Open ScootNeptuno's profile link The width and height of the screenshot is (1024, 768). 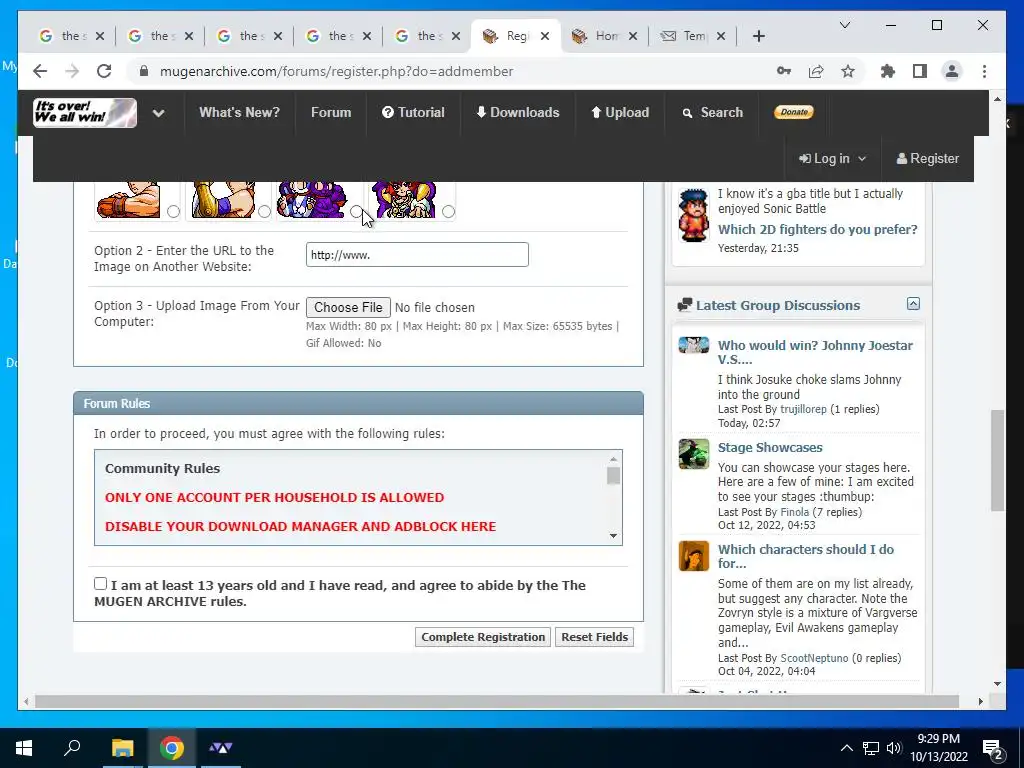(x=814, y=658)
